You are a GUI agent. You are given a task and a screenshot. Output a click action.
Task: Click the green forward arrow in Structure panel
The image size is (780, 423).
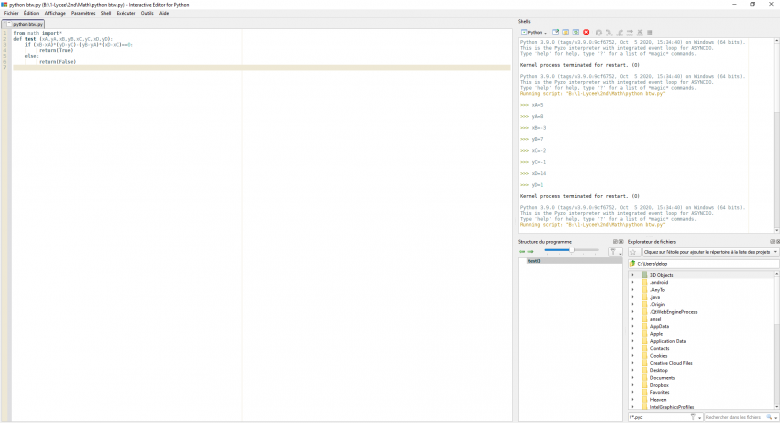pyautogui.click(x=529, y=252)
